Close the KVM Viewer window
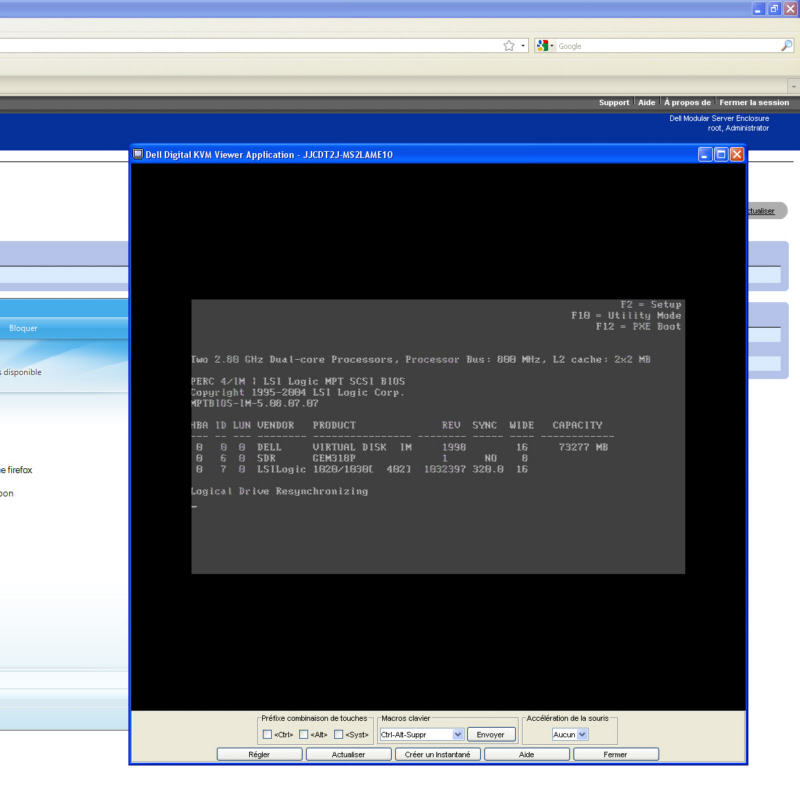800x788 pixels. [x=737, y=155]
